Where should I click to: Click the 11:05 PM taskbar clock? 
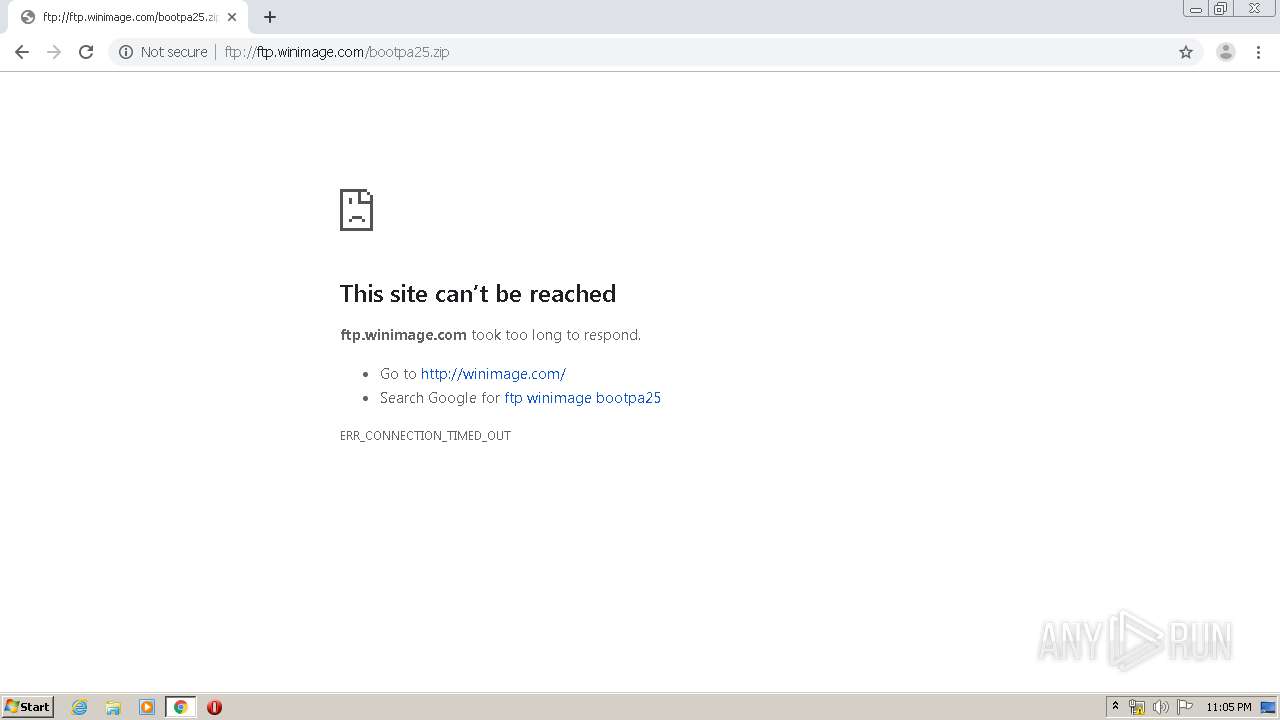tap(1228, 707)
